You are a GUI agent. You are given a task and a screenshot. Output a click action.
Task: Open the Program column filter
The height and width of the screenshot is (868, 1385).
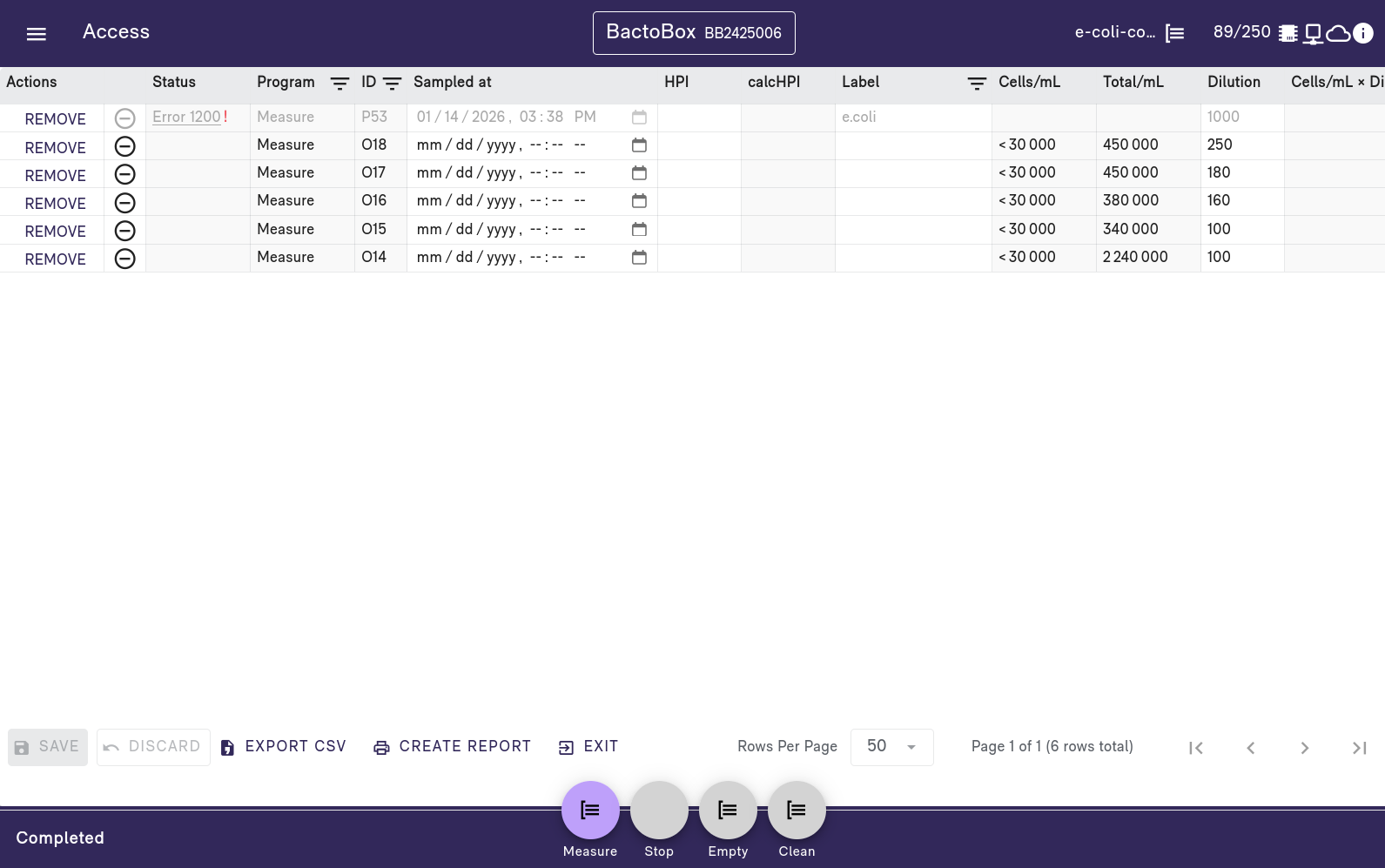[x=340, y=83]
